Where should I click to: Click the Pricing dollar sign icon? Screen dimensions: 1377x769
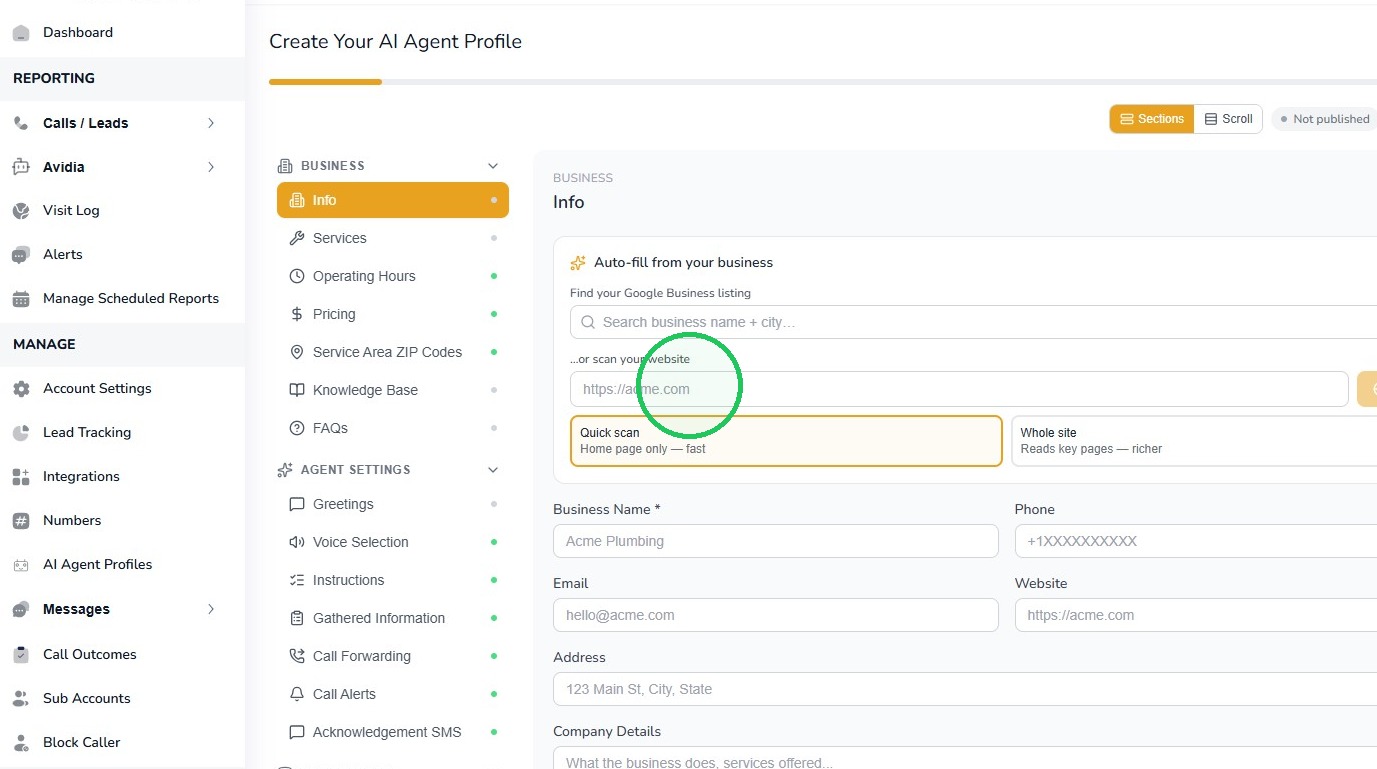coord(296,314)
